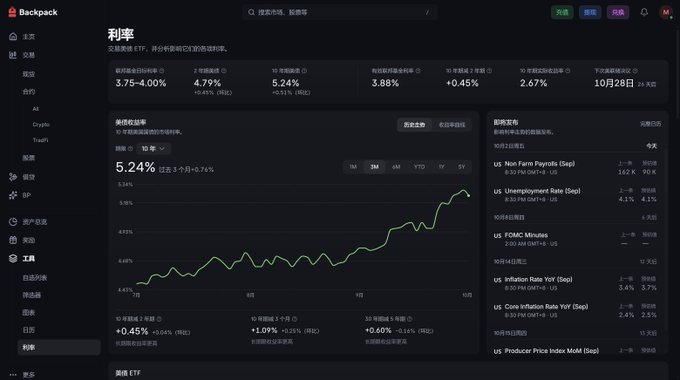Click info icon above bottom +0.45% spread
This screenshot has width=680, height=380.
[159, 319]
